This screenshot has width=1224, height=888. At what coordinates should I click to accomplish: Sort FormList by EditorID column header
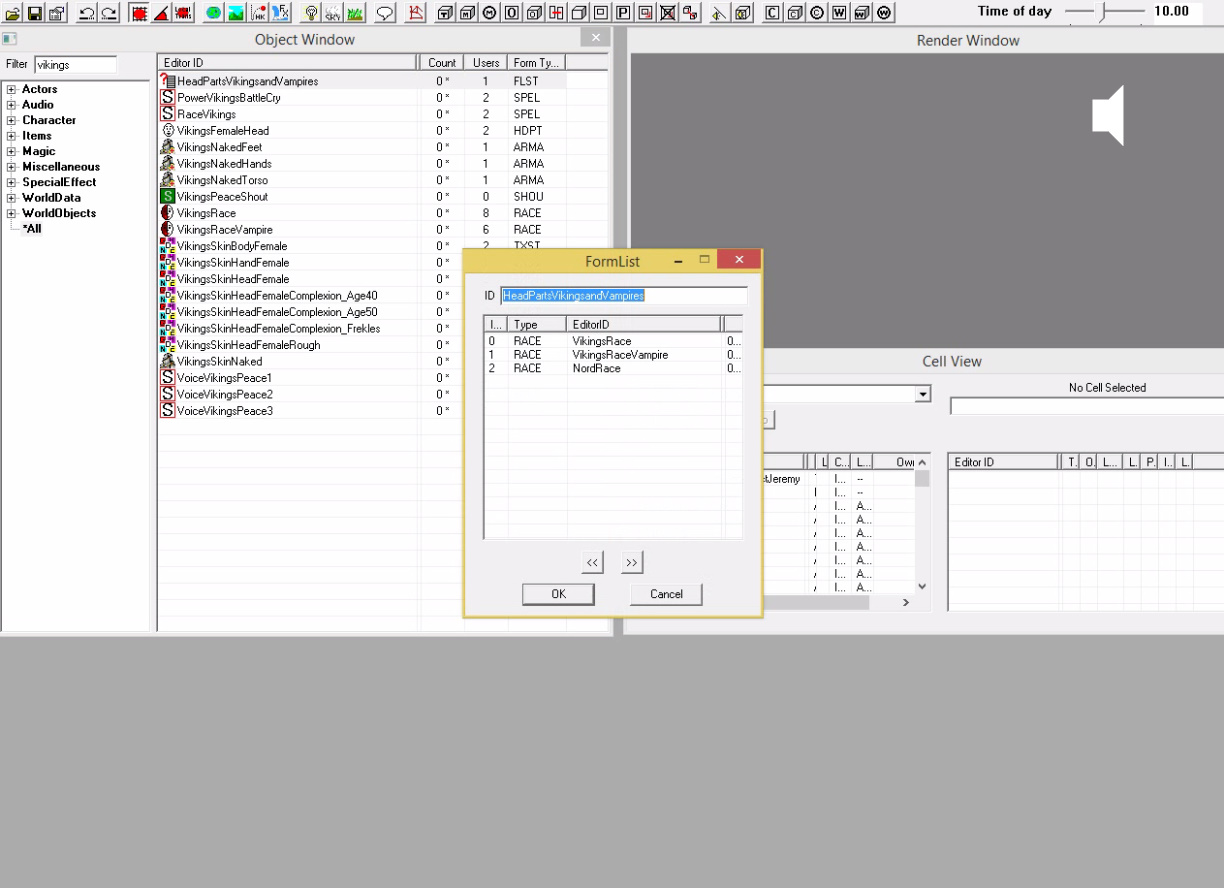coord(644,325)
